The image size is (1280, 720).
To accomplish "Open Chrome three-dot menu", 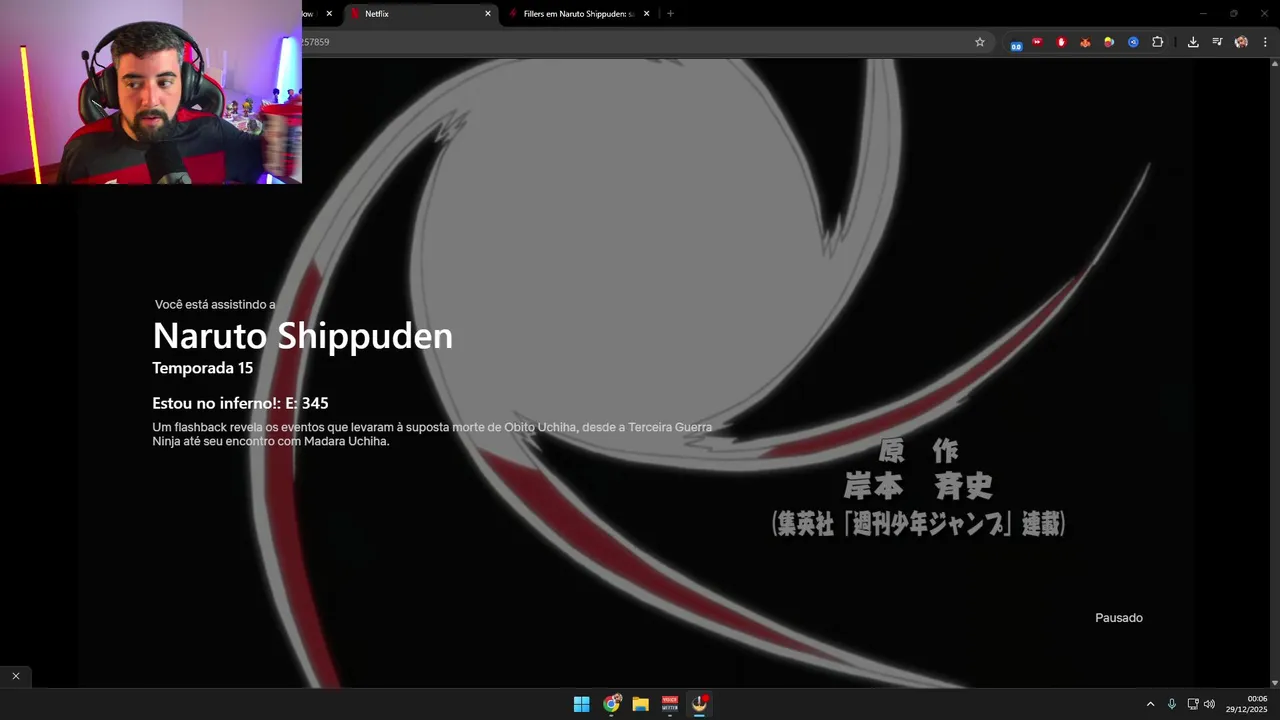I will click(1265, 42).
